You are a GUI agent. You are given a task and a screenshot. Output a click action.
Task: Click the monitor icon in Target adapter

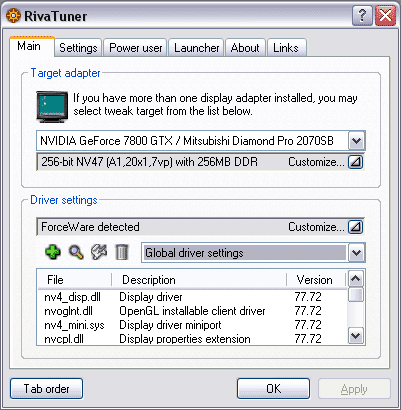(x=52, y=106)
